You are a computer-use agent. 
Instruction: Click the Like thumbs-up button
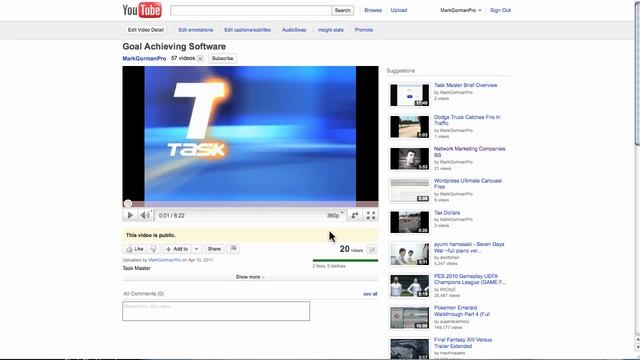pyautogui.click(x=135, y=249)
